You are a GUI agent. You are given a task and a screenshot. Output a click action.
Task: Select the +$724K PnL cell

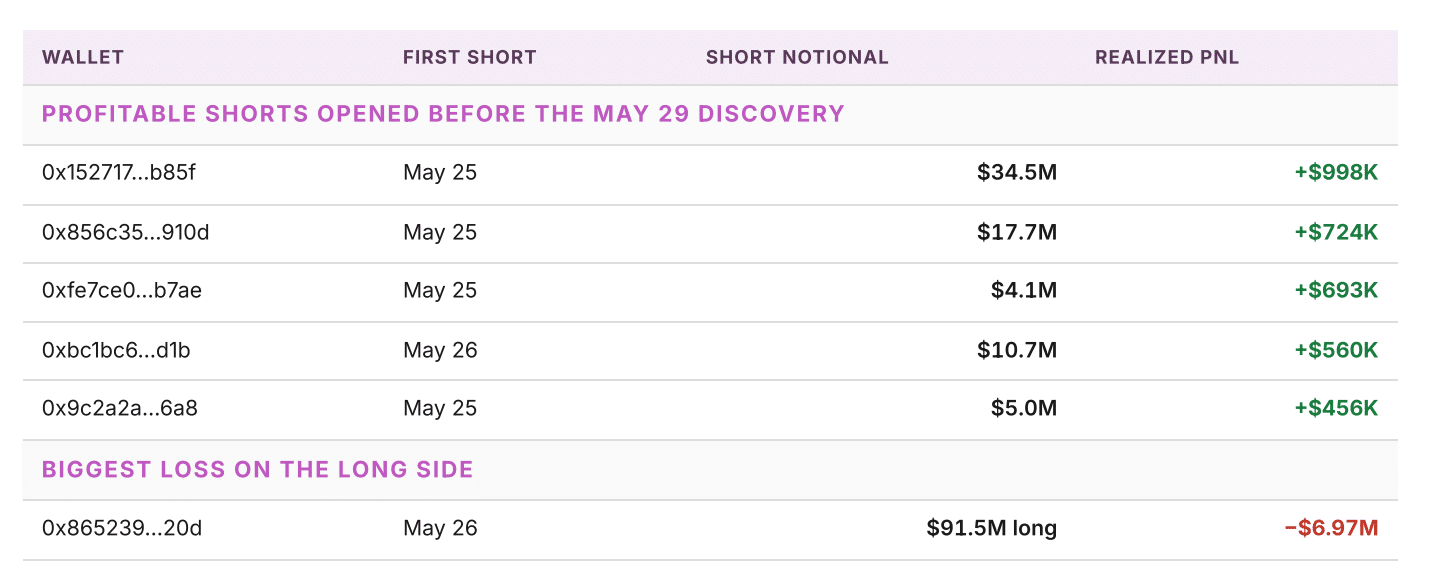point(1336,233)
